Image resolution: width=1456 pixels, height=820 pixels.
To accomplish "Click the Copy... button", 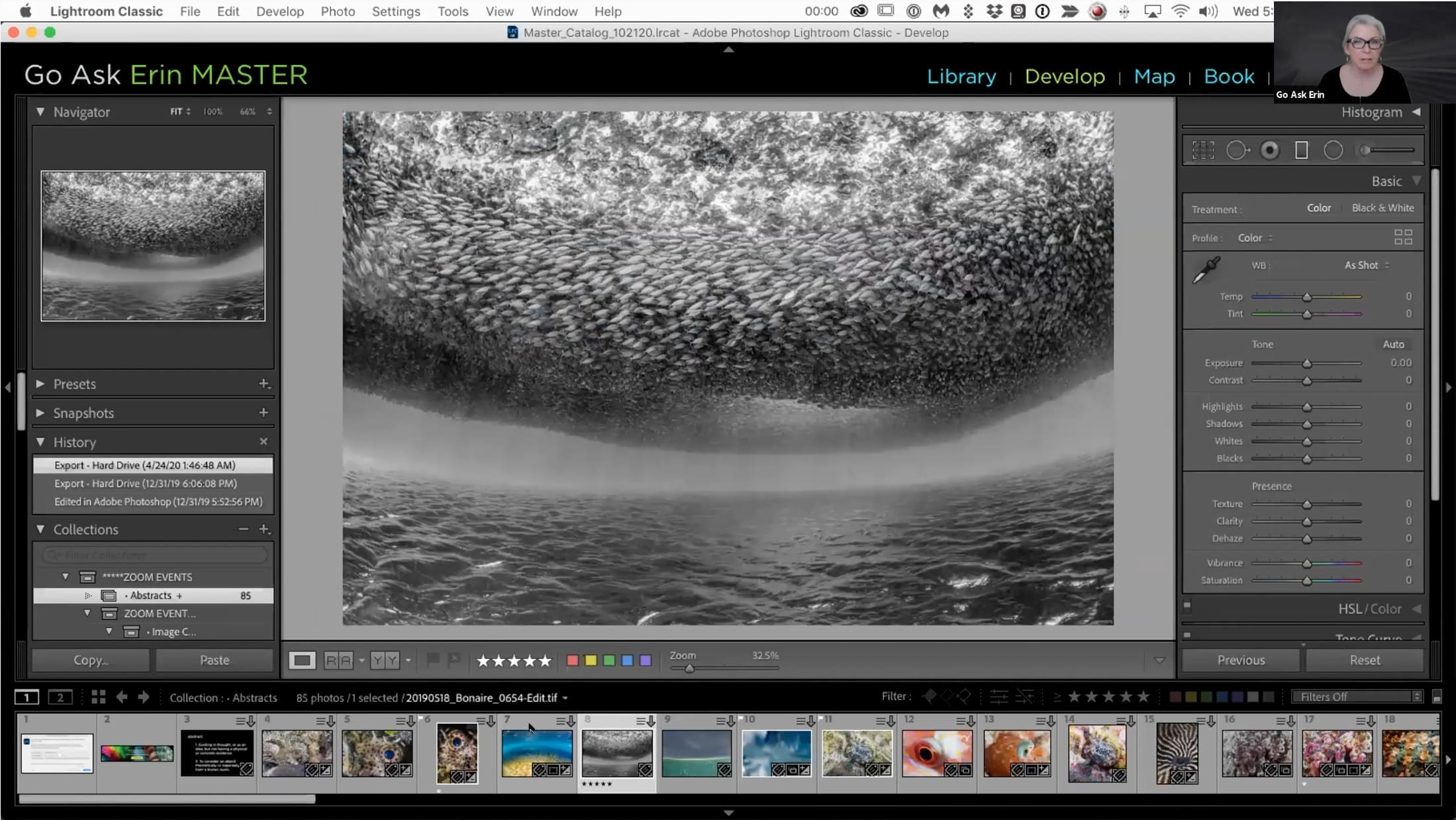I will pyautogui.click(x=91, y=660).
